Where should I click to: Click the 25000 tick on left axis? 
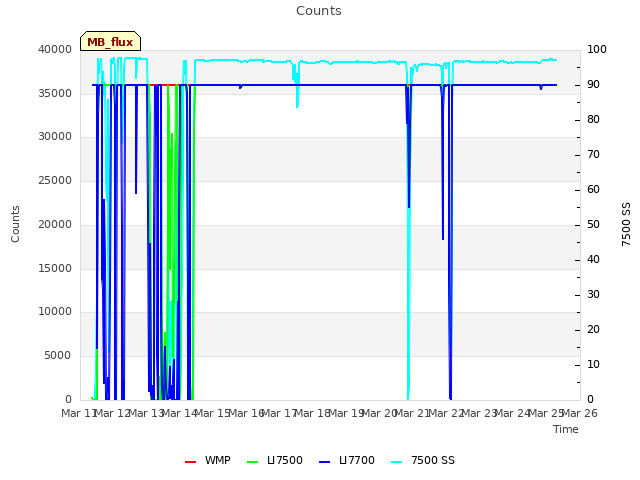click(x=55, y=180)
